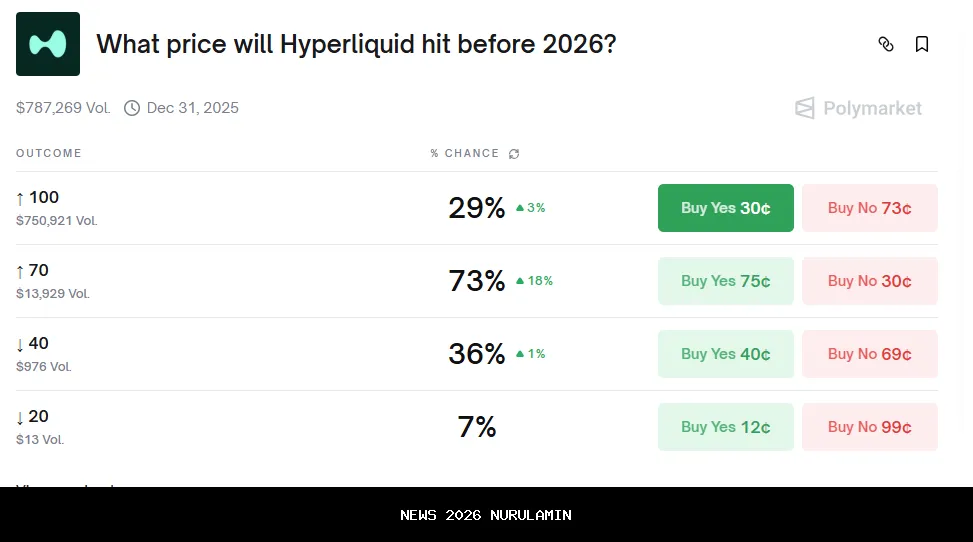This screenshot has width=973, height=542.
Task: Click the Hyperliquid market logo icon
Action: 48,44
